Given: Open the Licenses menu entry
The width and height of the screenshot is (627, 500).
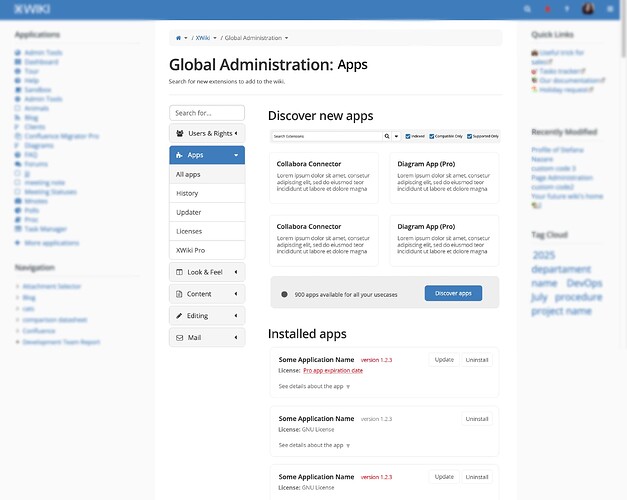Looking at the screenshot, I should click(207, 231).
